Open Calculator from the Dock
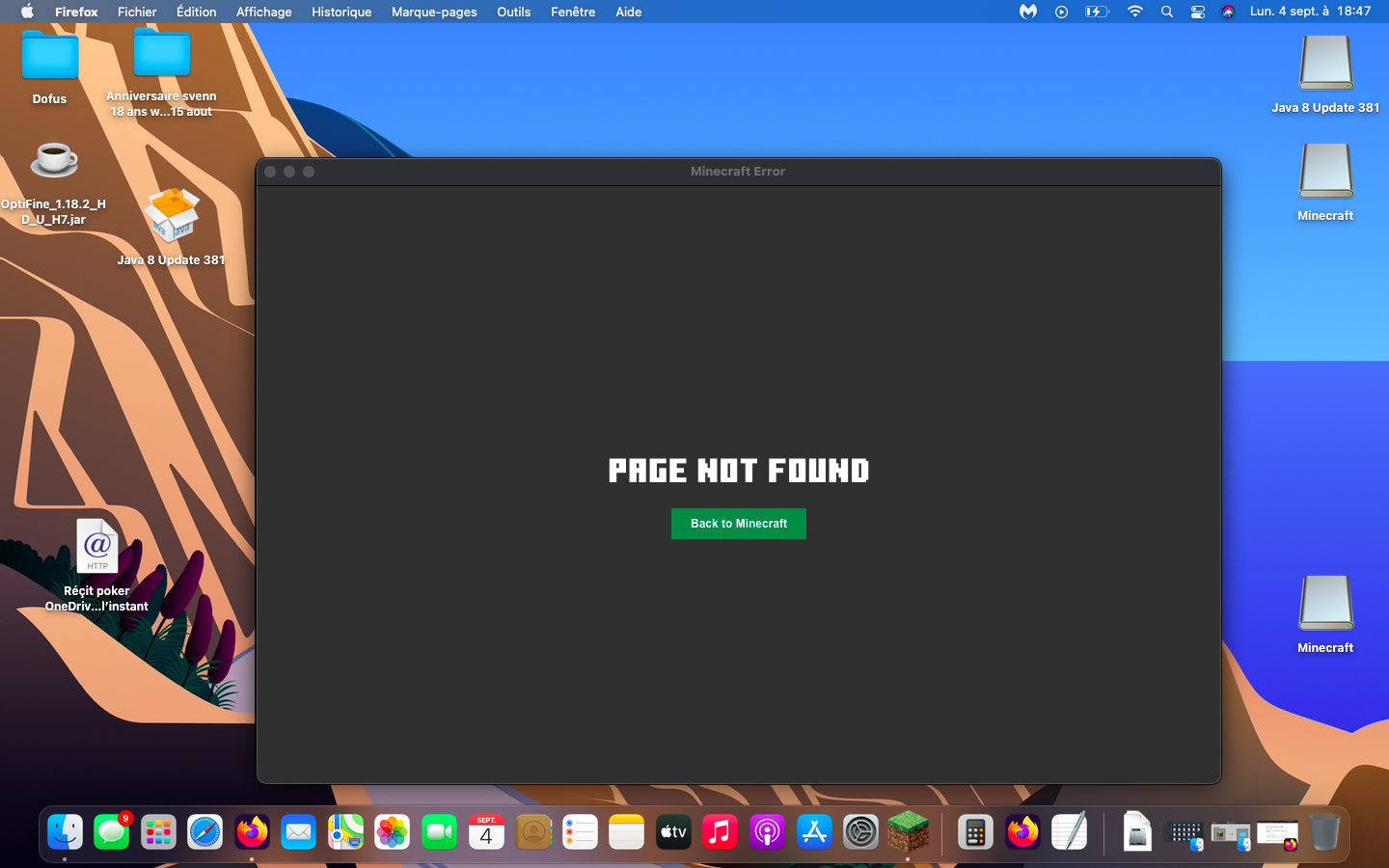This screenshot has height=868, width=1389. 975,831
